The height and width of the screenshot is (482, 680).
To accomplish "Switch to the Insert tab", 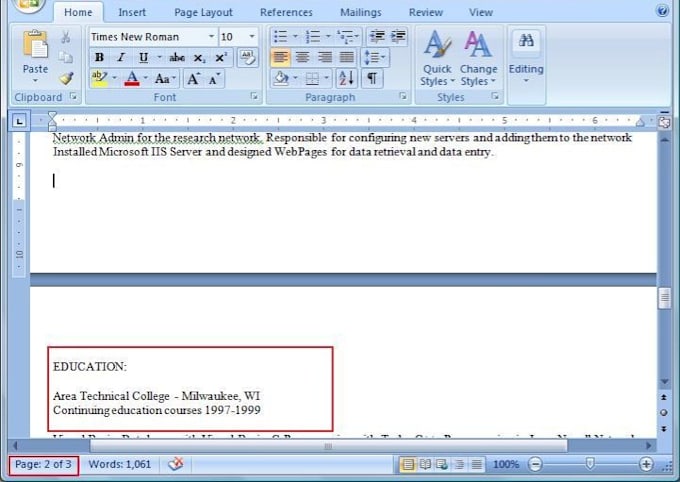I will click(132, 13).
